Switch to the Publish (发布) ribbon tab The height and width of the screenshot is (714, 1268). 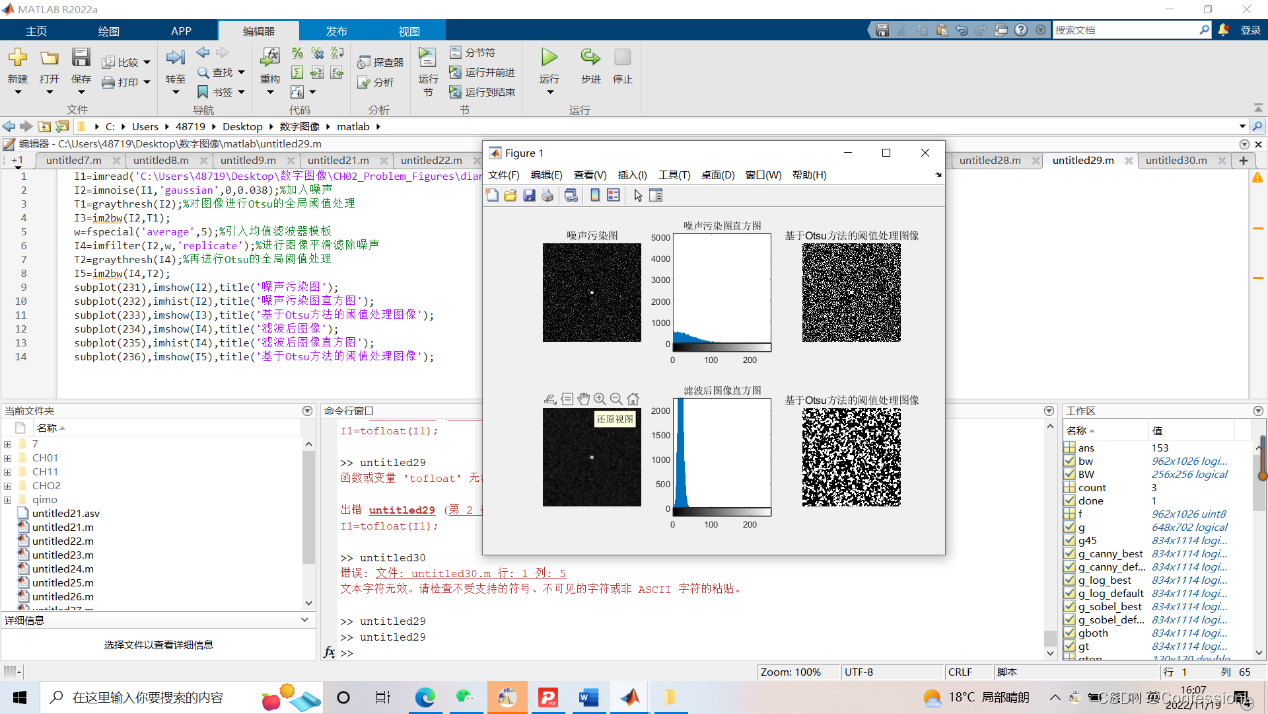(336, 31)
